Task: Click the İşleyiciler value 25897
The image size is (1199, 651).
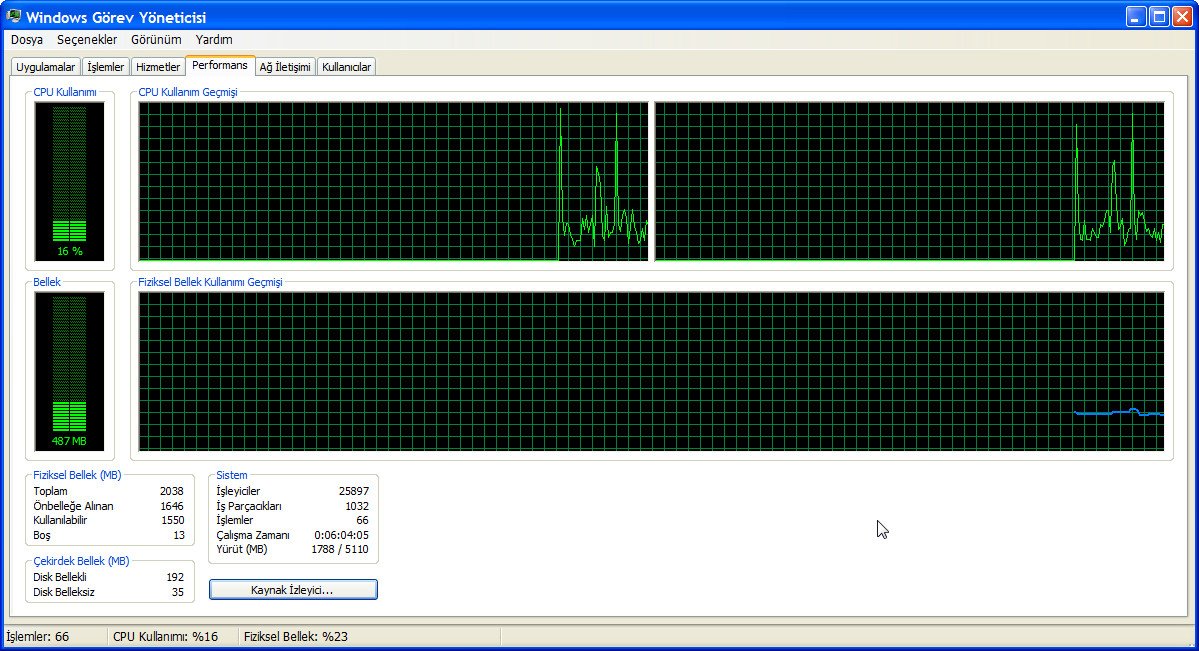Action: pyautogui.click(x=354, y=491)
